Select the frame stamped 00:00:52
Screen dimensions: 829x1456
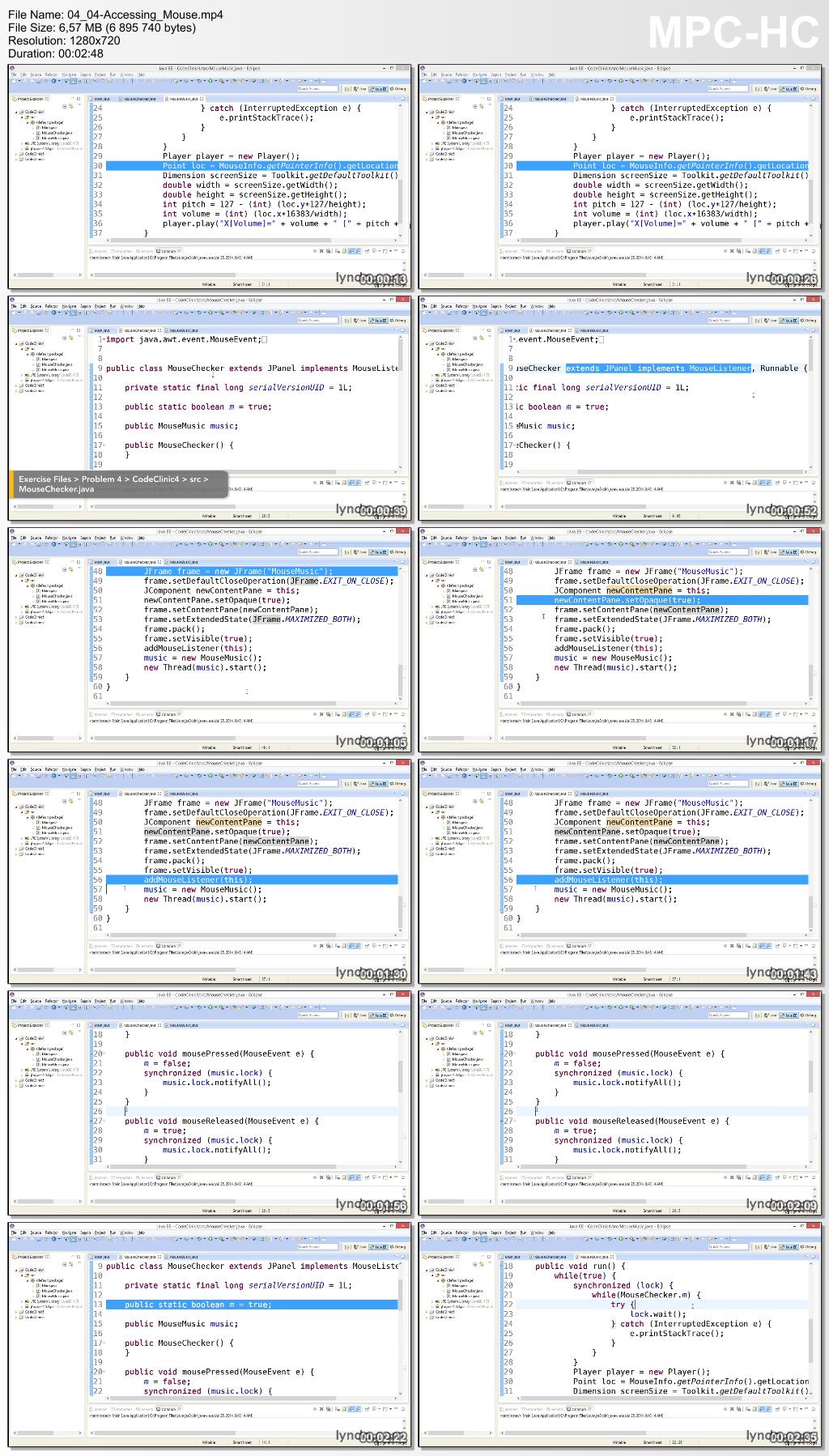tap(620, 408)
